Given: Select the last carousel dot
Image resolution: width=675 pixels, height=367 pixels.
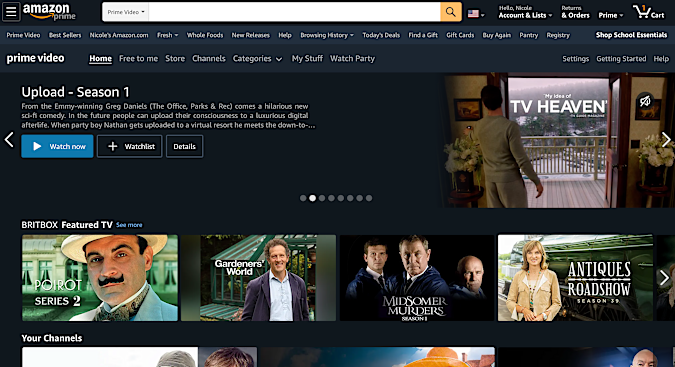Looking at the screenshot, I should click(369, 198).
